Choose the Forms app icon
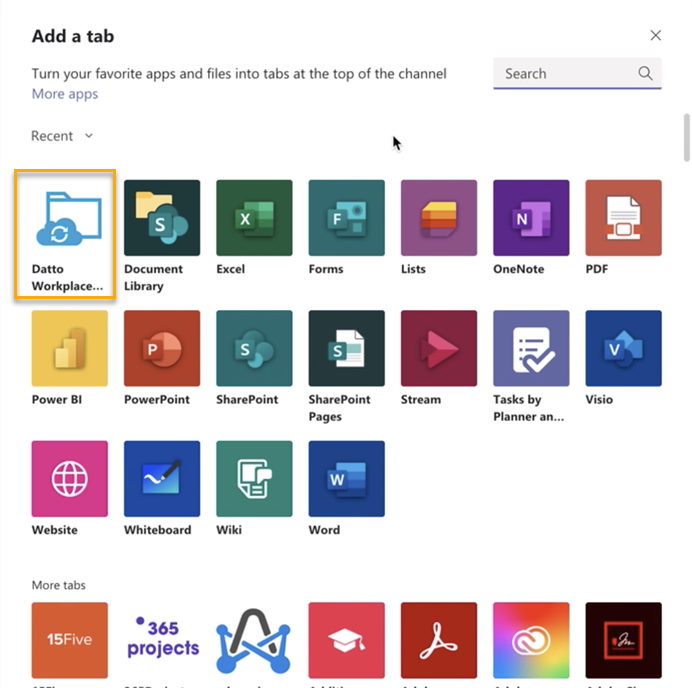Image resolution: width=692 pixels, height=688 pixels. [x=346, y=218]
